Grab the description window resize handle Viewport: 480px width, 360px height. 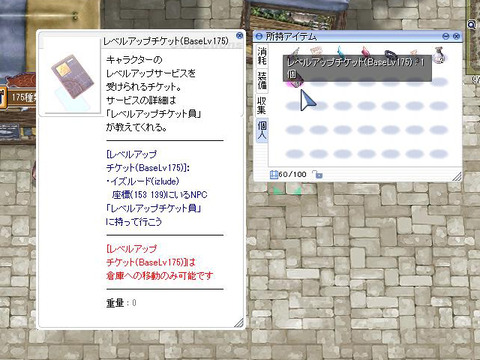(239, 323)
